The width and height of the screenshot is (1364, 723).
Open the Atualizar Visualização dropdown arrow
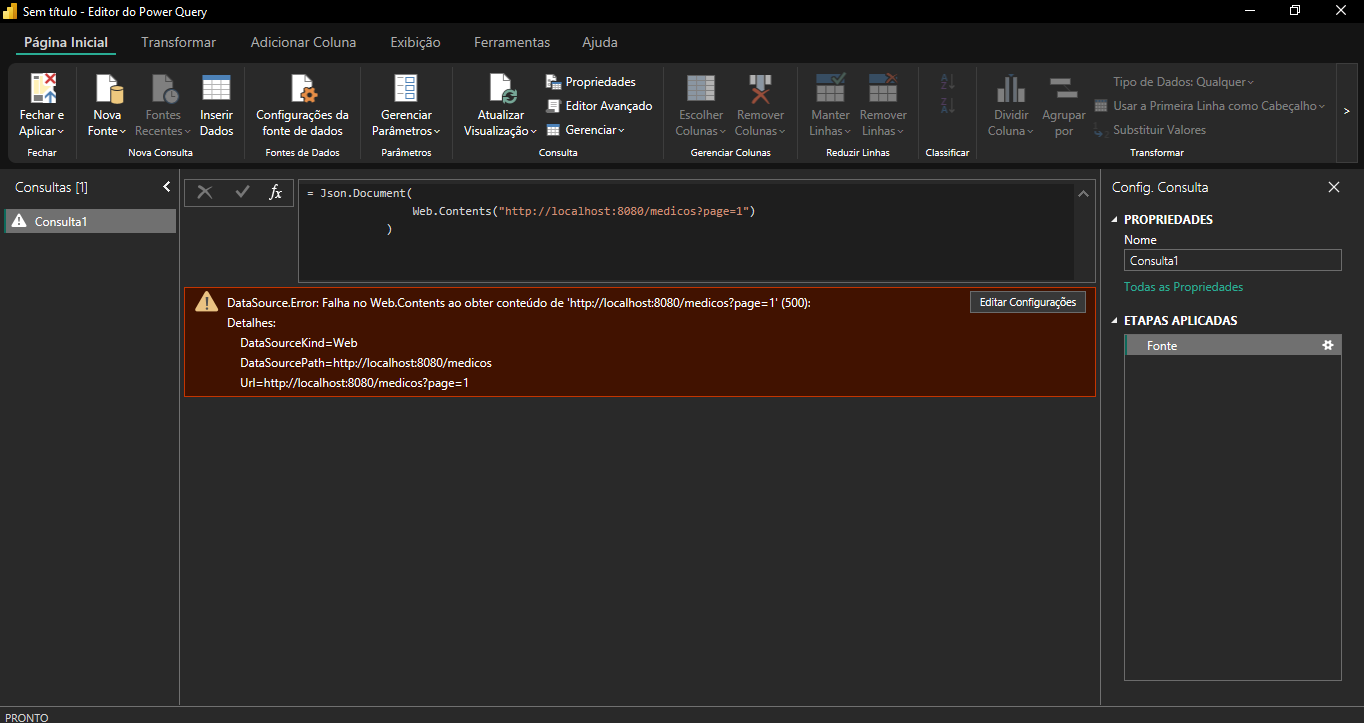[x=534, y=132]
